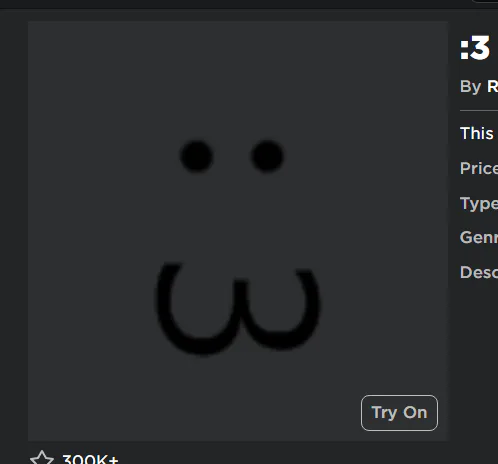The height and width of the screenshot is (464, 498).
Task: Favorite the item with the star icon
Action: click(42, 458)
